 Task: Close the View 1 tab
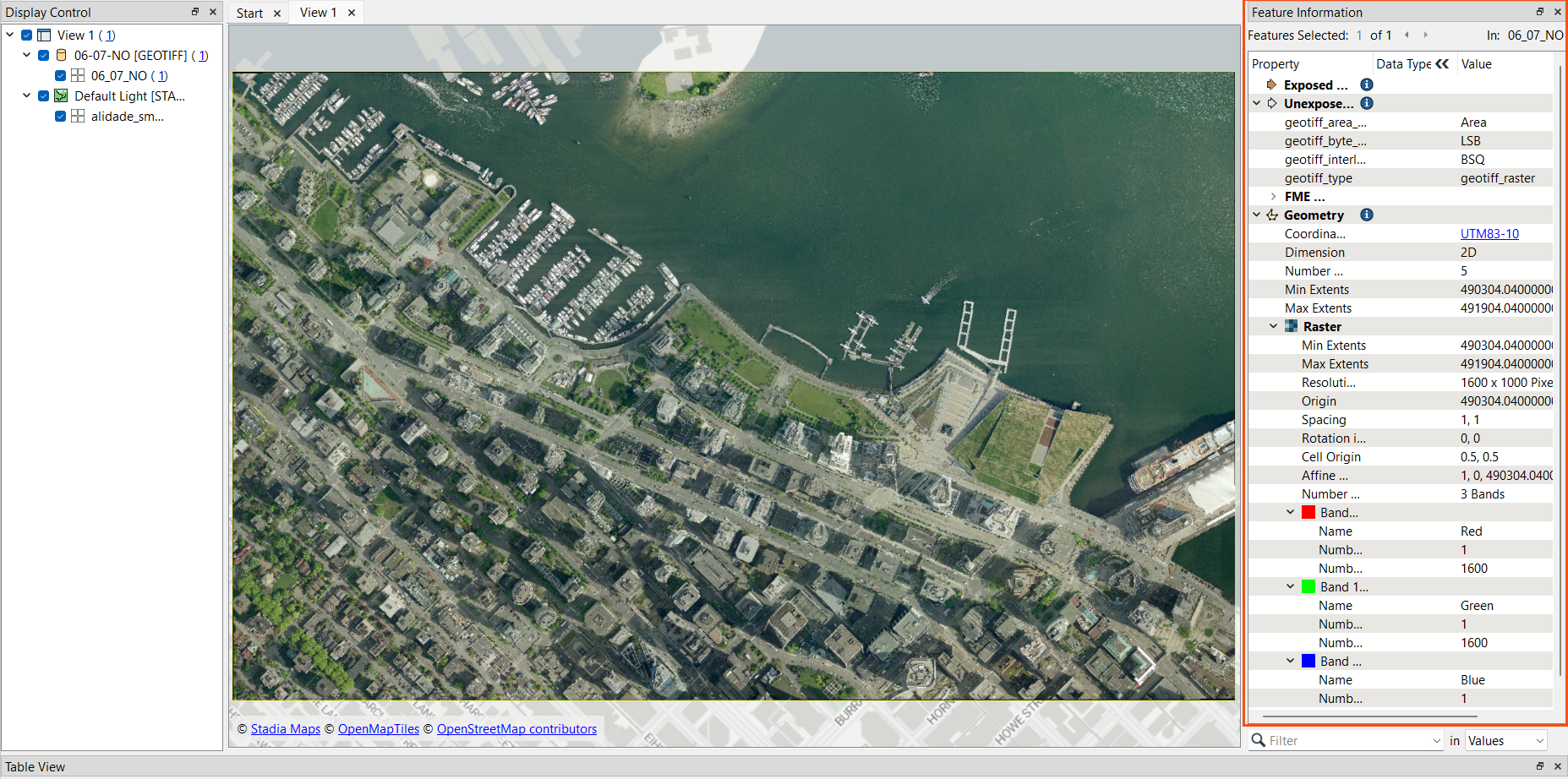tap(351, 13)
